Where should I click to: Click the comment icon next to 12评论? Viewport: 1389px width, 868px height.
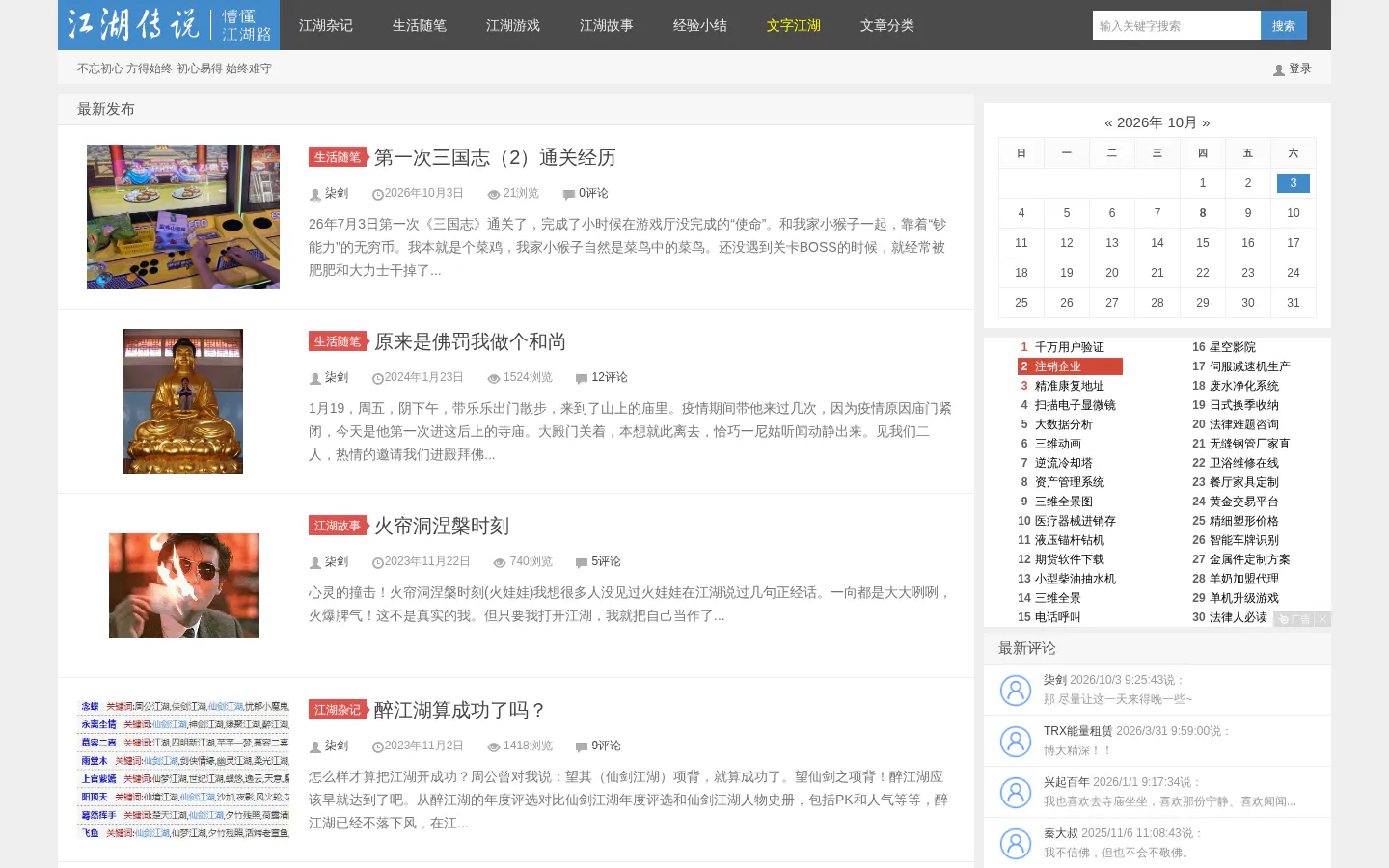pos(582,378)
